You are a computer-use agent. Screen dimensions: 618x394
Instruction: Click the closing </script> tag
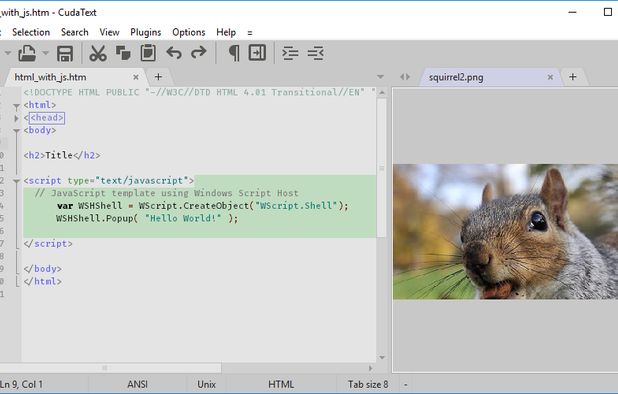48,243
